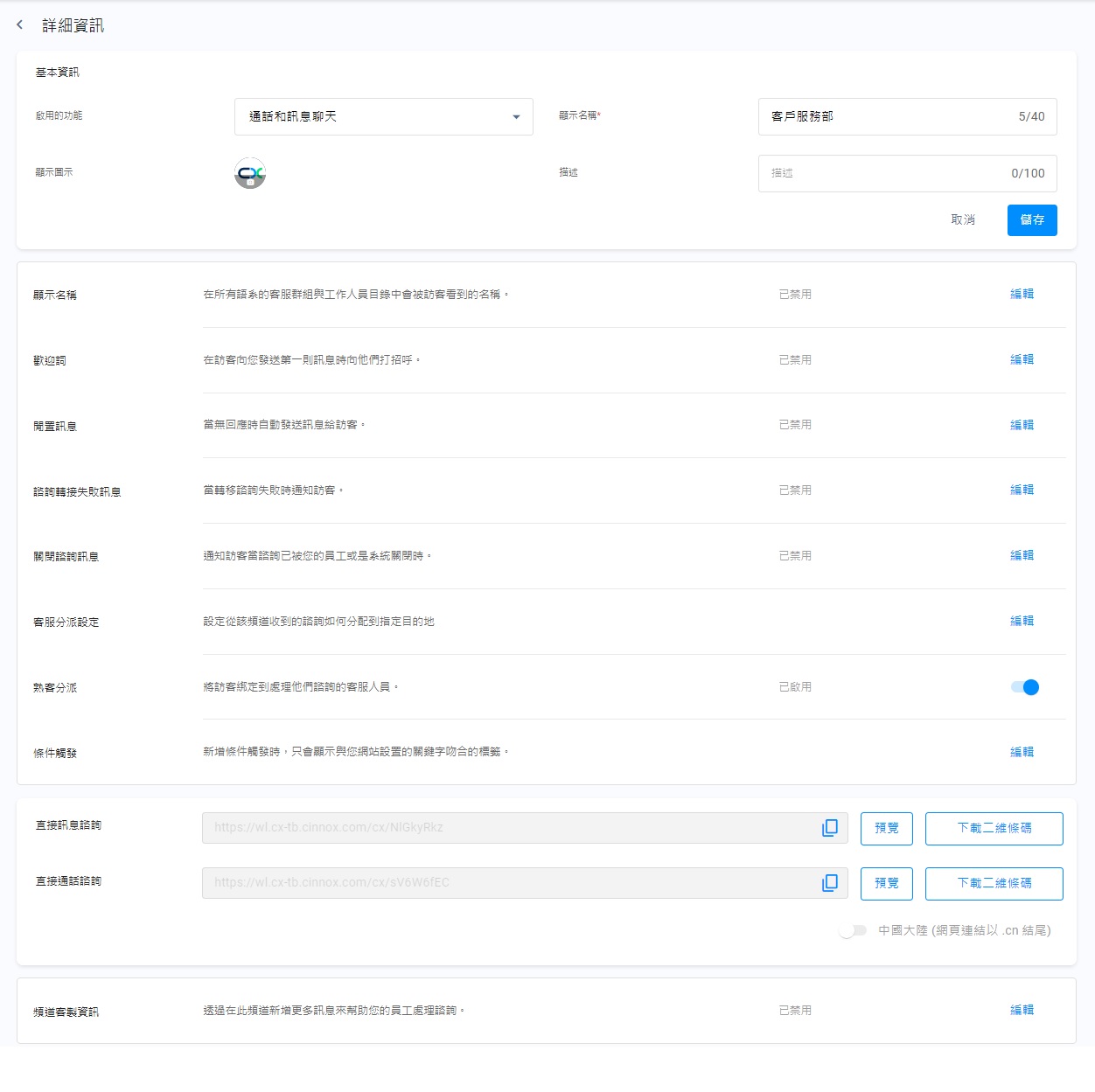The height and width of the screenshot is (1092, 1095).
Task: Download QR code for 直接訊息諮詢
Action: 994,829
